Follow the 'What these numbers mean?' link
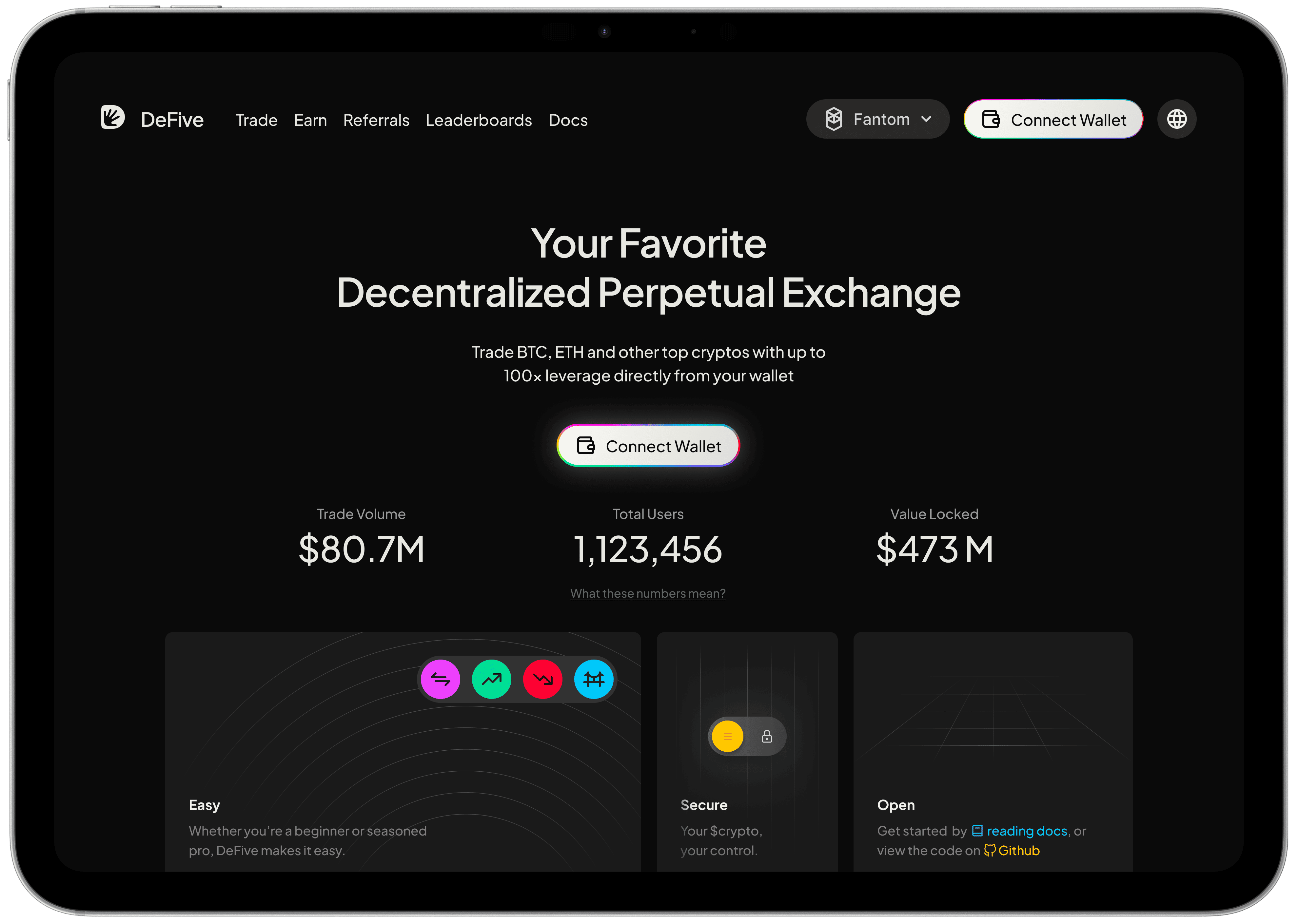 (648, 593)
